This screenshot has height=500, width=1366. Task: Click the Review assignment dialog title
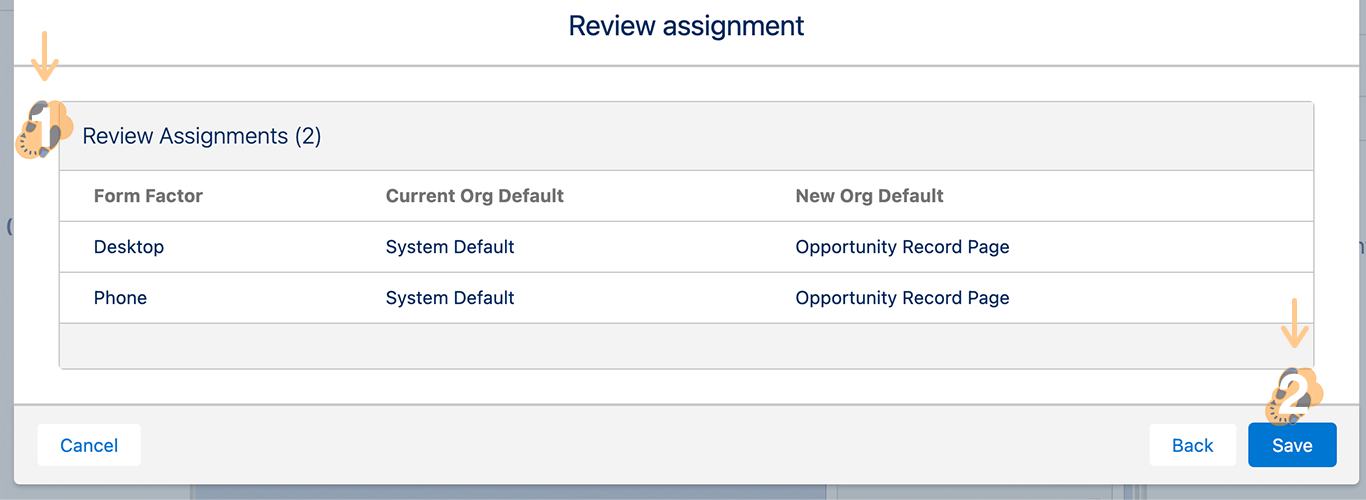point(686,26)
